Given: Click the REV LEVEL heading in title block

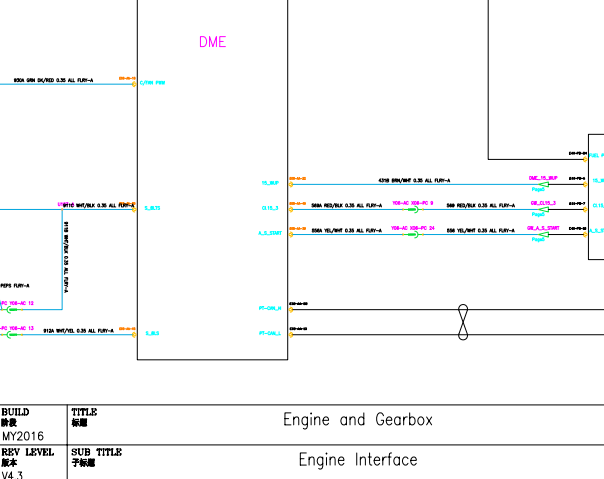Looking at the screenshot, I should [28, 452].
